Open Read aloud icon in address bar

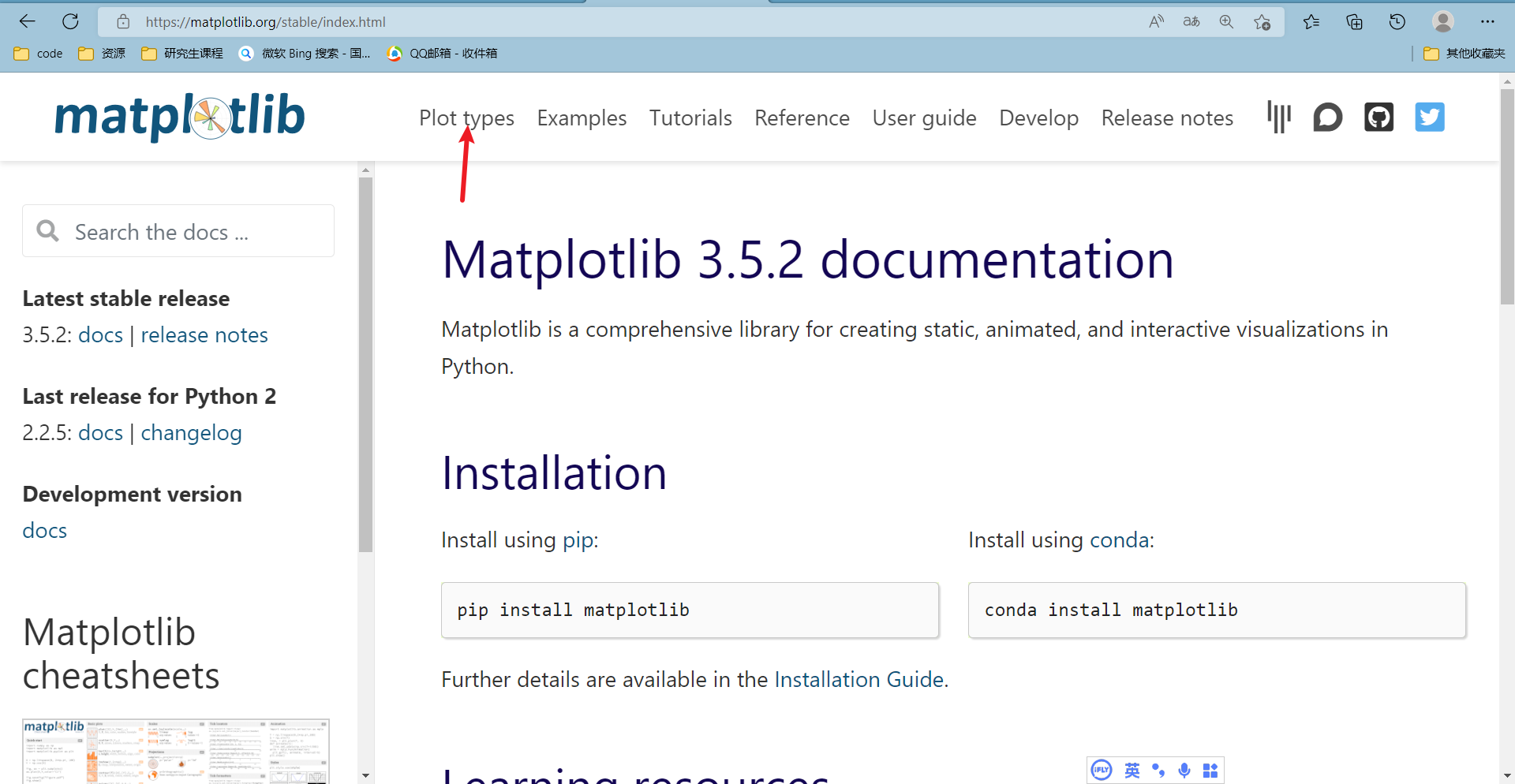click(x=1157, y=21)
